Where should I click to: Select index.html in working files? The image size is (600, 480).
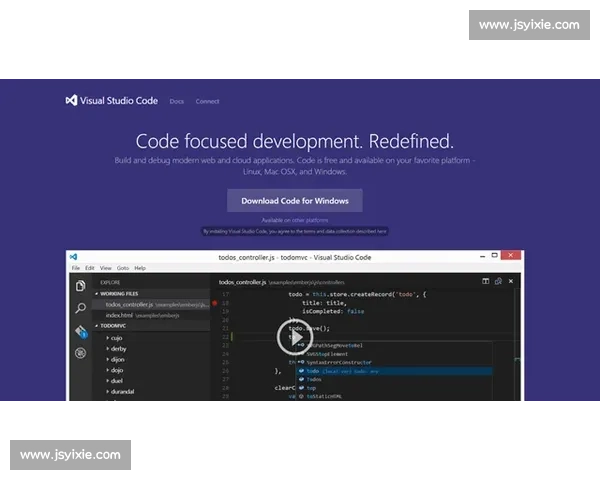(x=151, y=315)
